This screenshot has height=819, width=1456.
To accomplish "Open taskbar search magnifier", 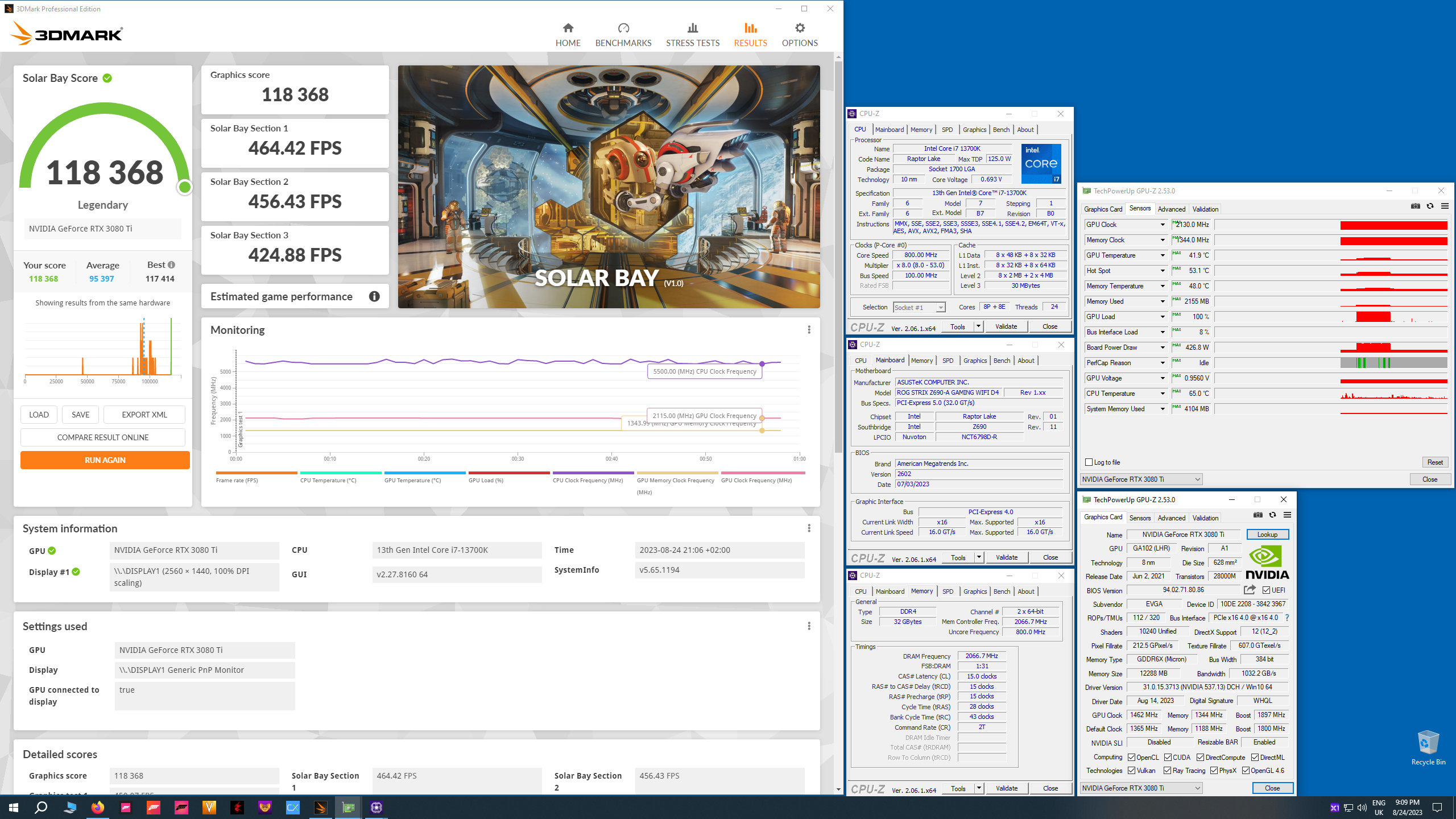I will point(41,807).
